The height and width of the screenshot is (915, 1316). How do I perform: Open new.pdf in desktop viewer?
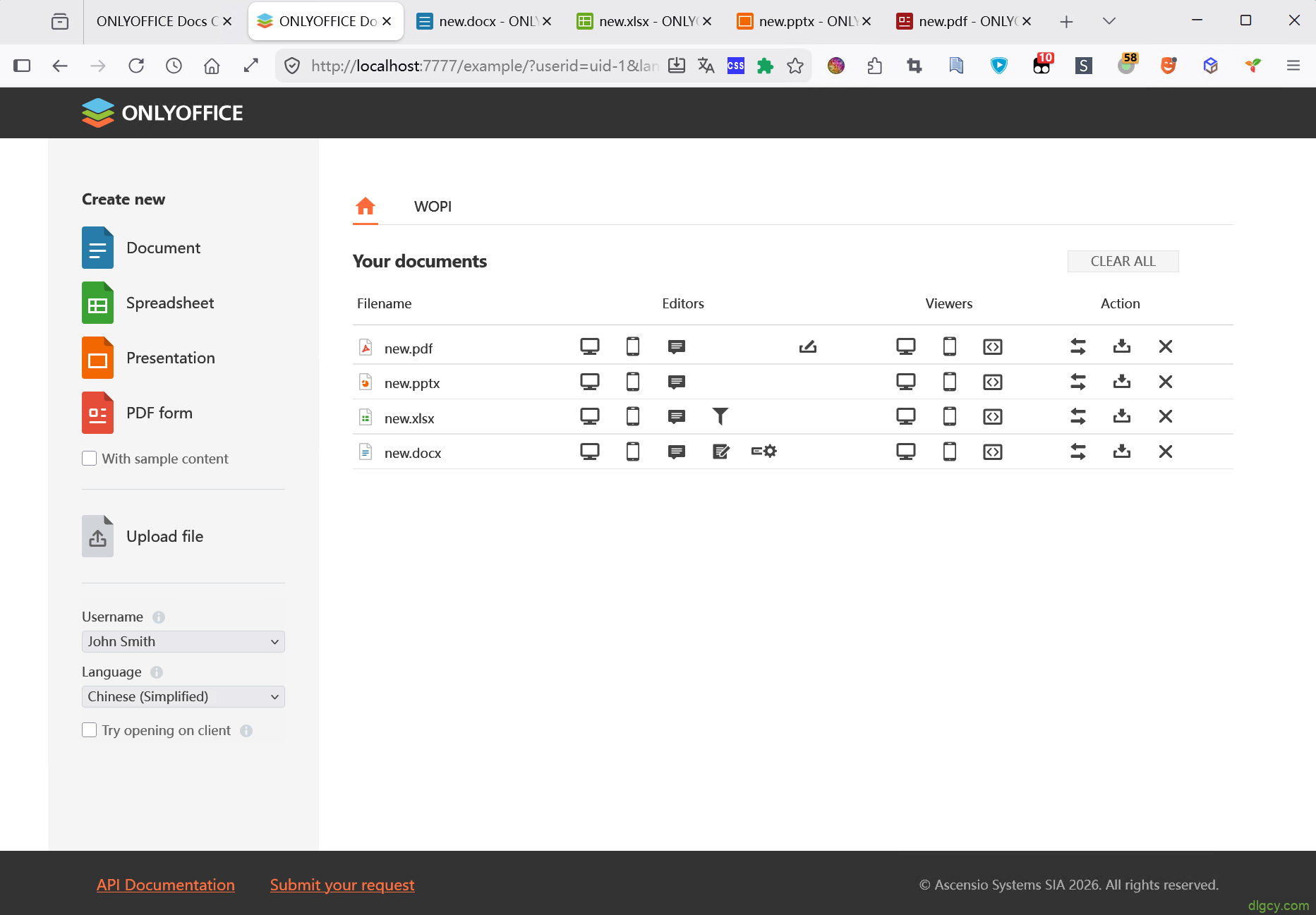coord(906,346)
